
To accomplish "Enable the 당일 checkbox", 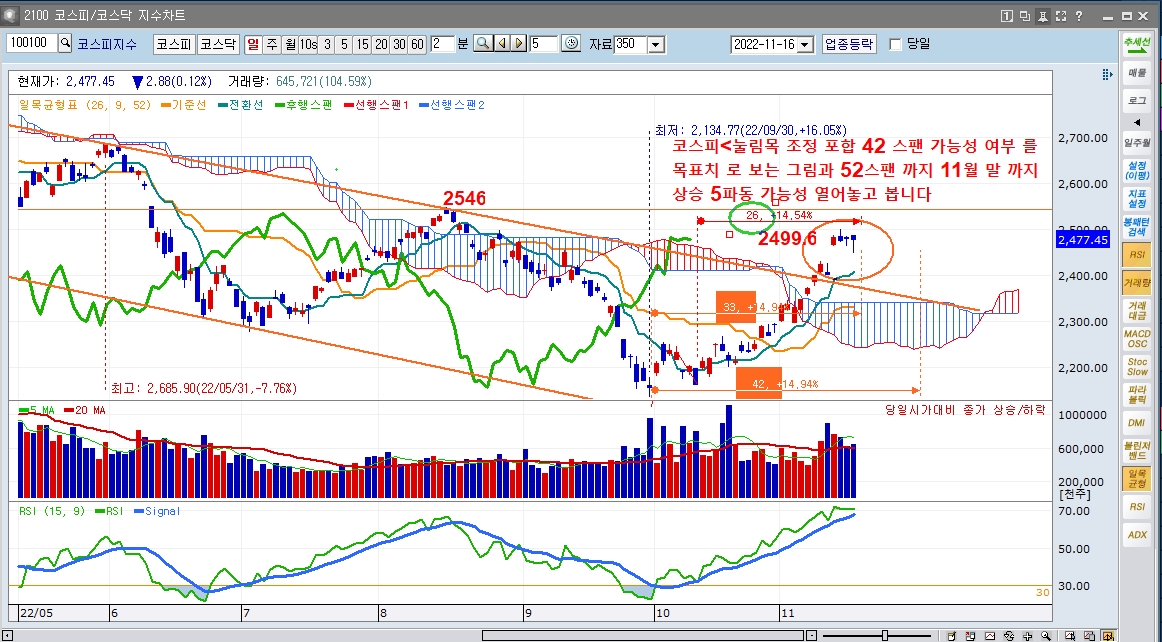I will (x=895, y=44).
